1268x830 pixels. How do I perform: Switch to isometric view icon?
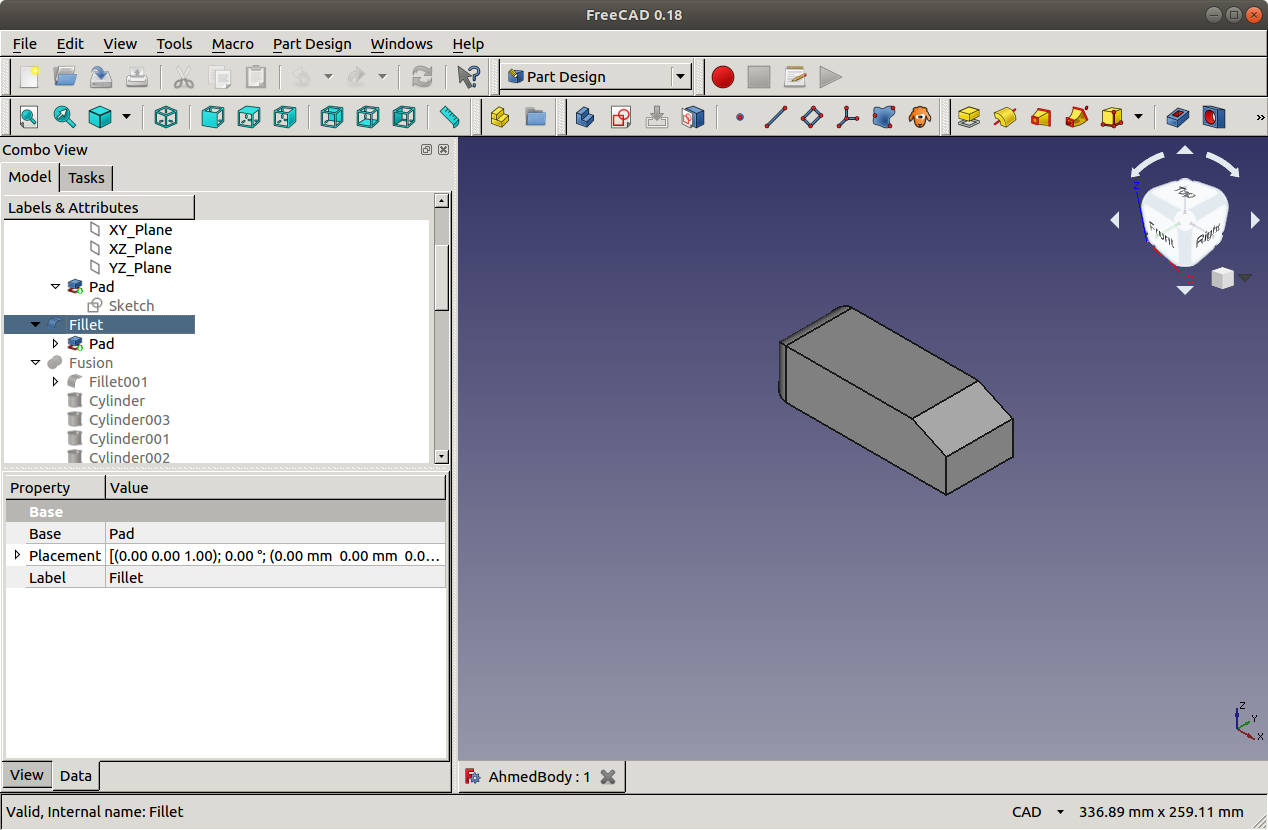point(166,117)
